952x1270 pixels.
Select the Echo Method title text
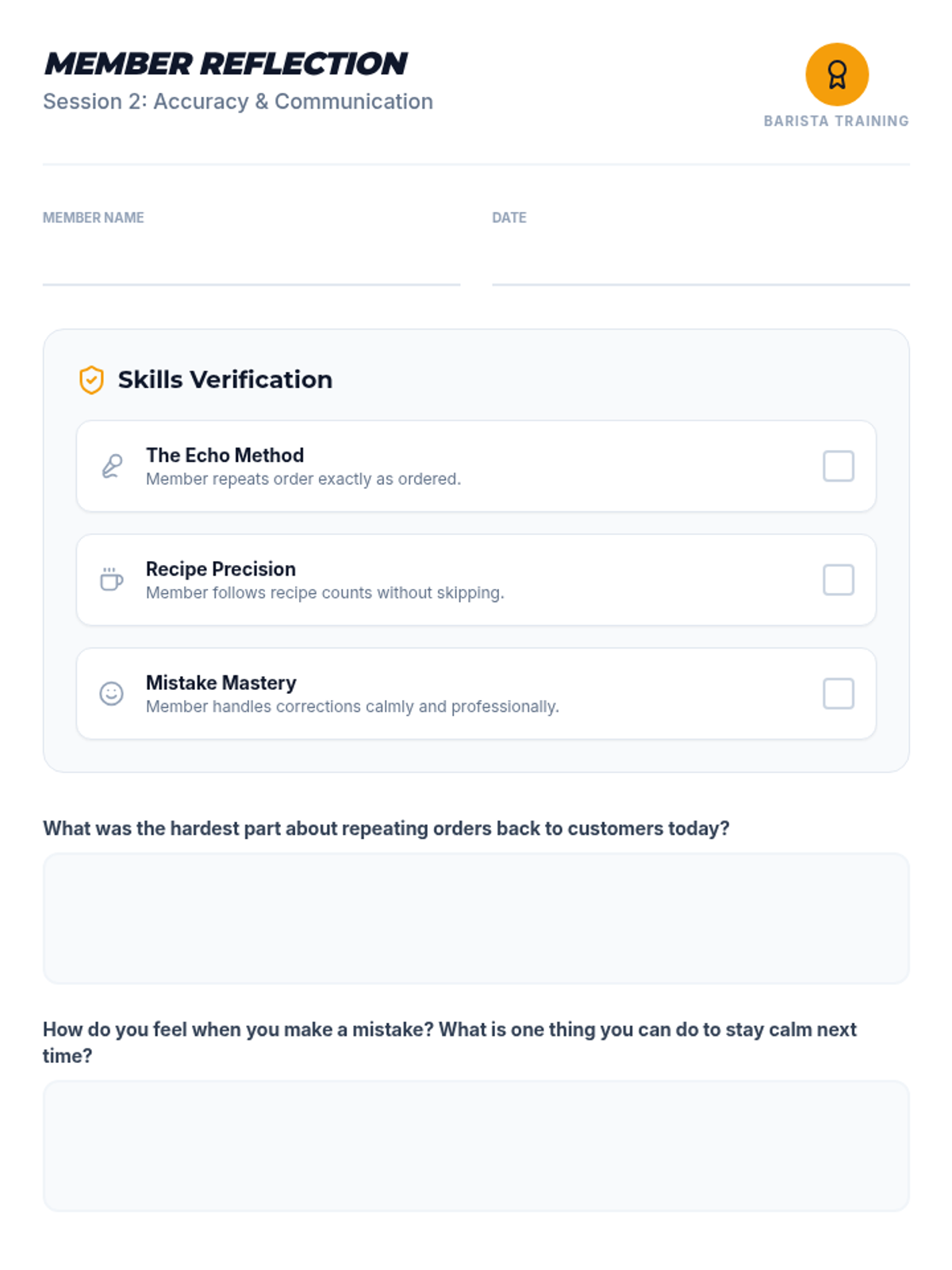(225, 455)
